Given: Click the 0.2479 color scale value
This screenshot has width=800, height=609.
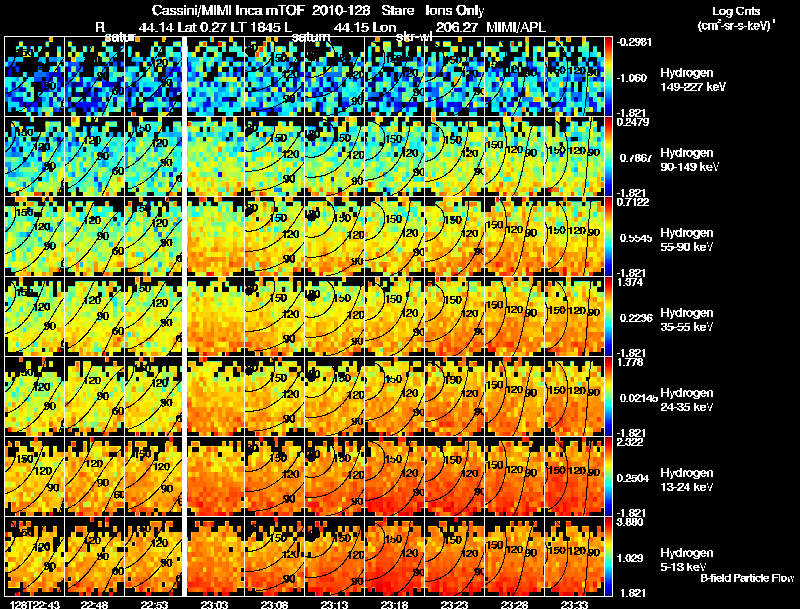Looking at the screenshot, I should click(633, 122).
